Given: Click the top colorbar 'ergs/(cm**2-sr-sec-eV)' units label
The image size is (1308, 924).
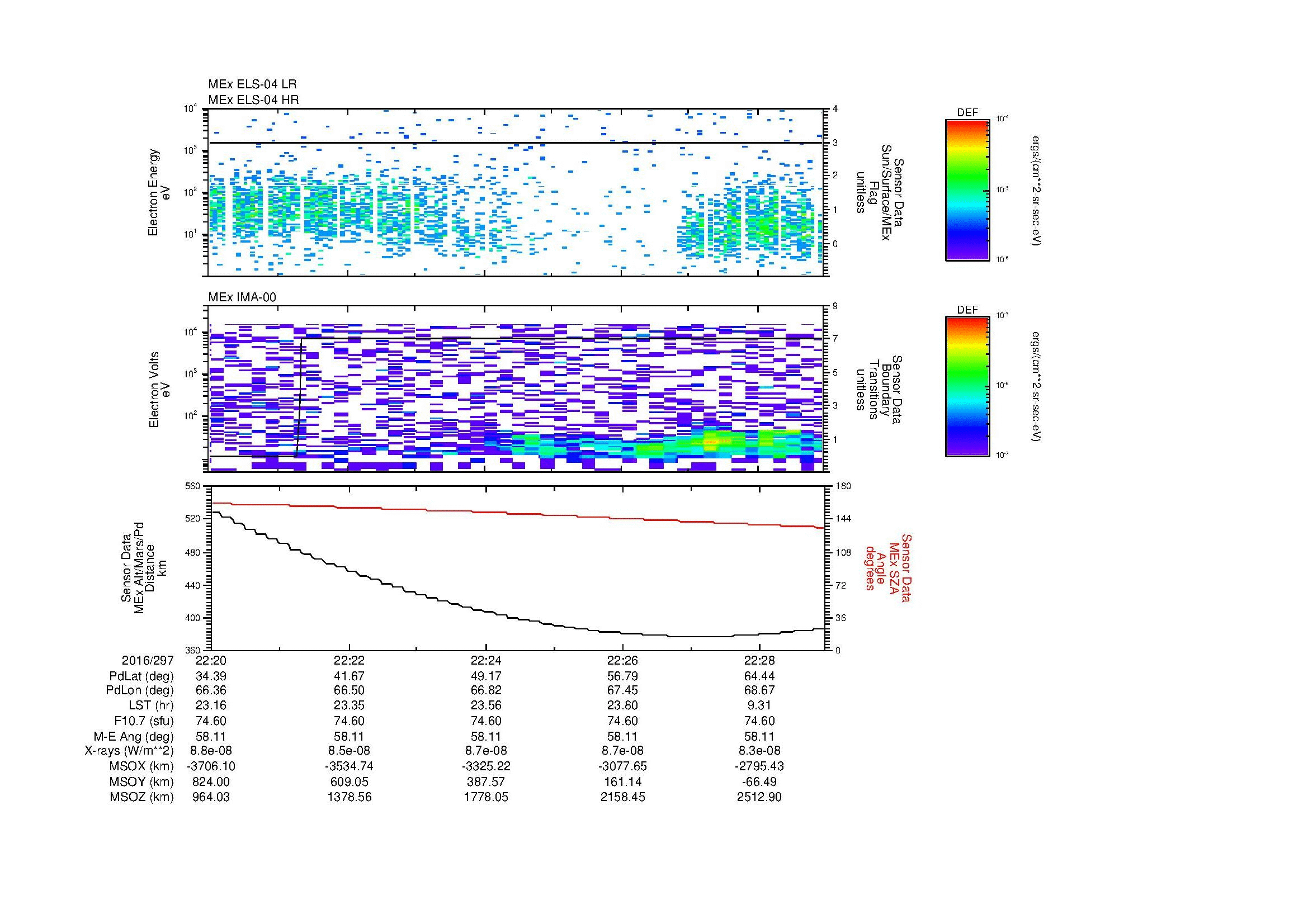Looking at the screenshot, I should [x=1037, y=190].
